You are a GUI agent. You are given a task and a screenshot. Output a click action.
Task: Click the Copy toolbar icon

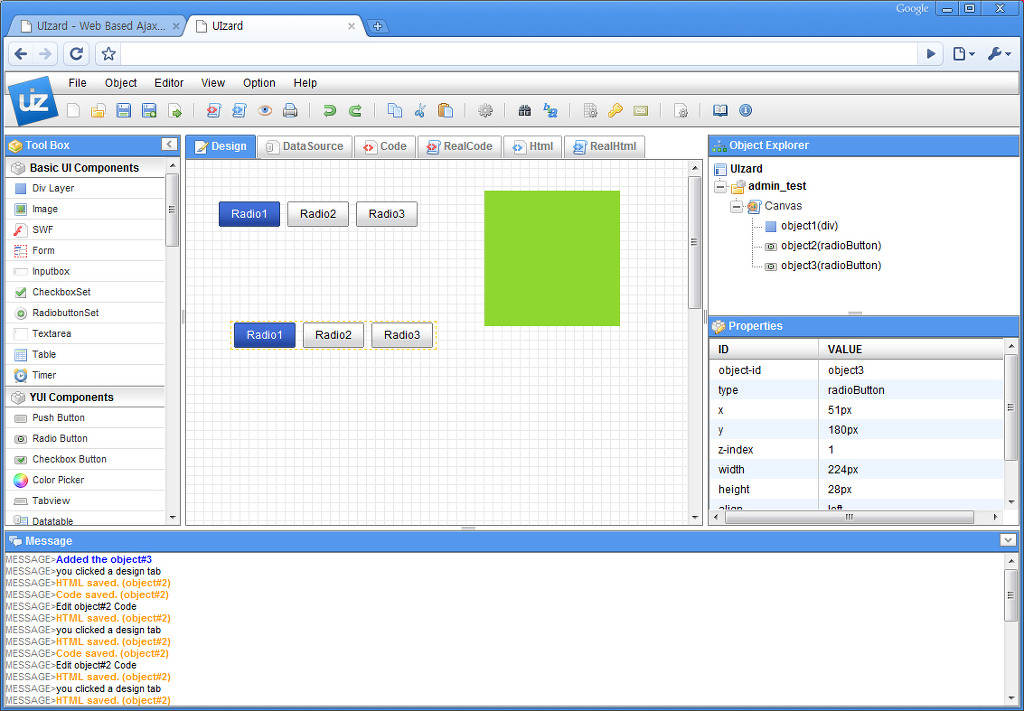coord(394,110)
